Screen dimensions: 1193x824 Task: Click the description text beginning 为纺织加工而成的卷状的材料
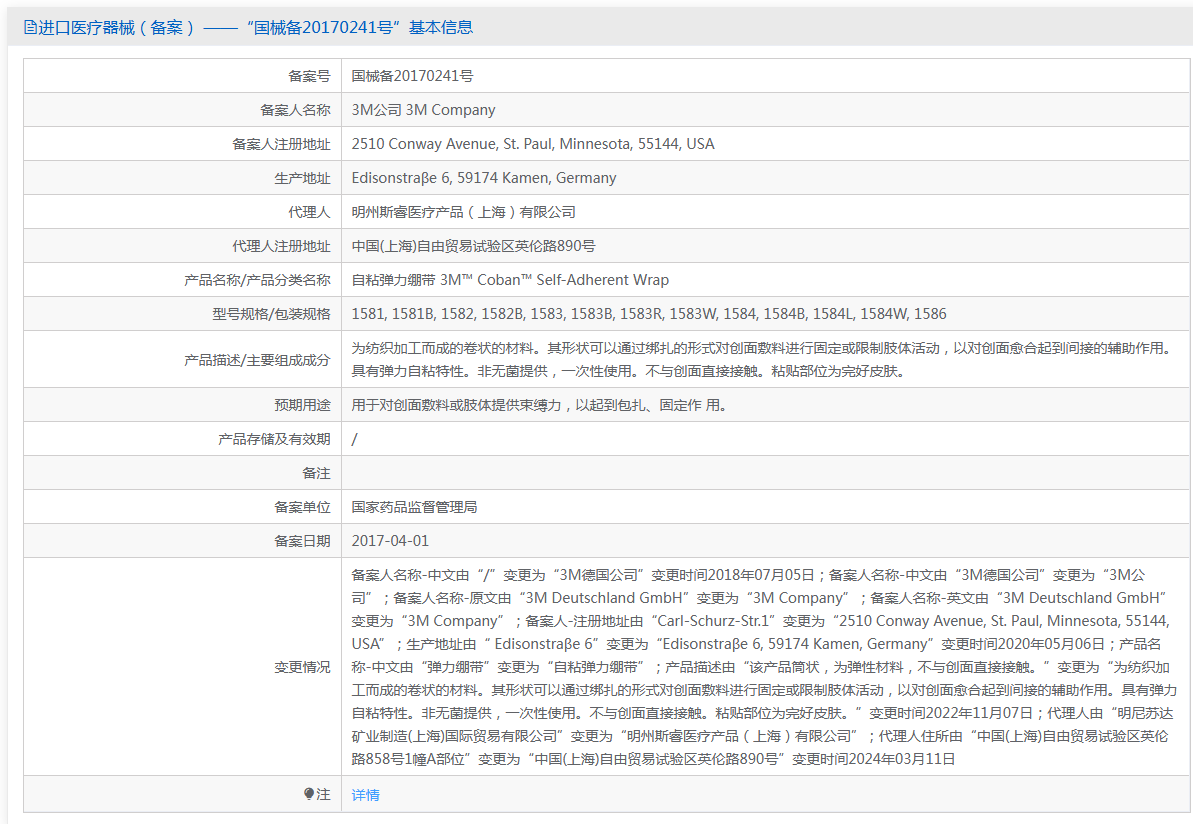[x=760, y=359]
